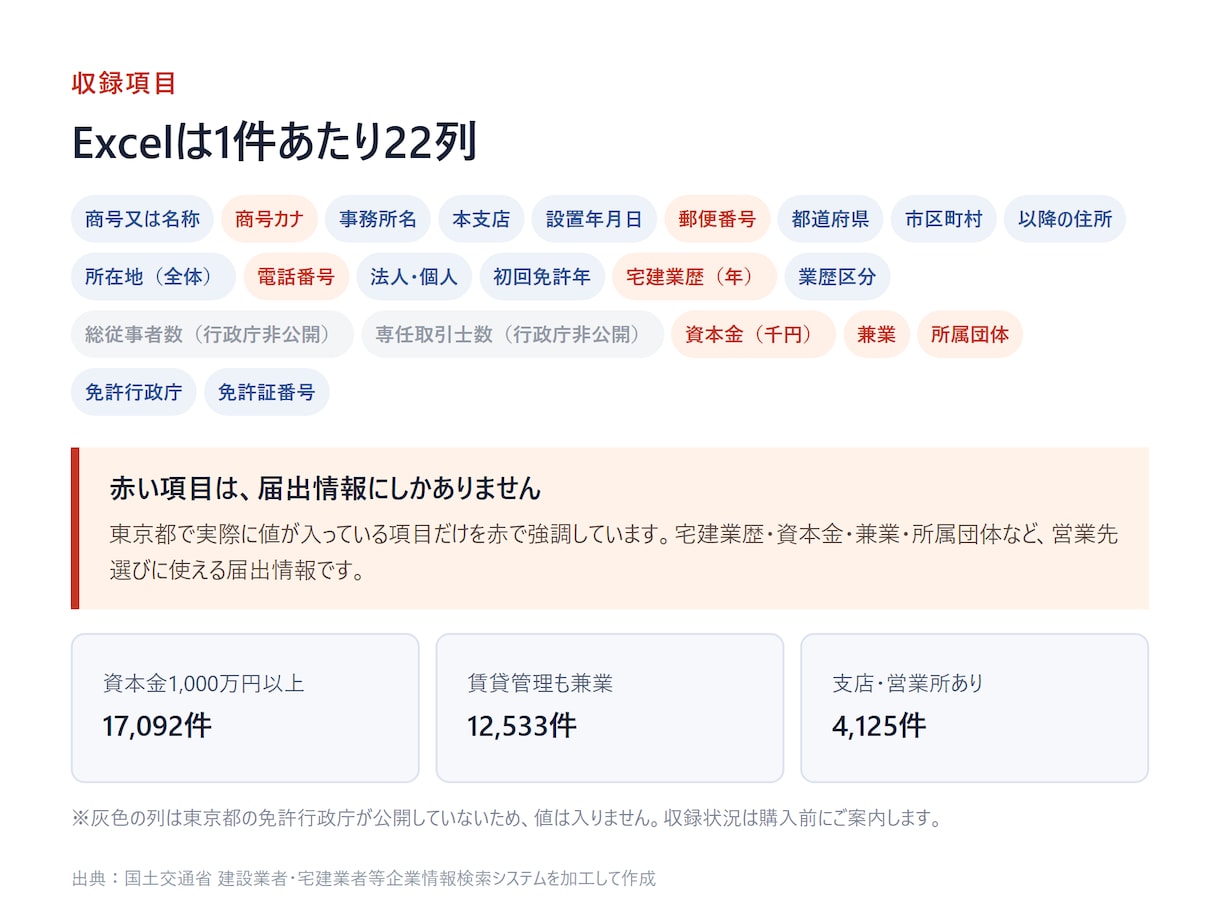Select the red 商号カナ tag
The width and height of the screenshot is (1220, 915).
pyautogui.click(x=269, y=219)
